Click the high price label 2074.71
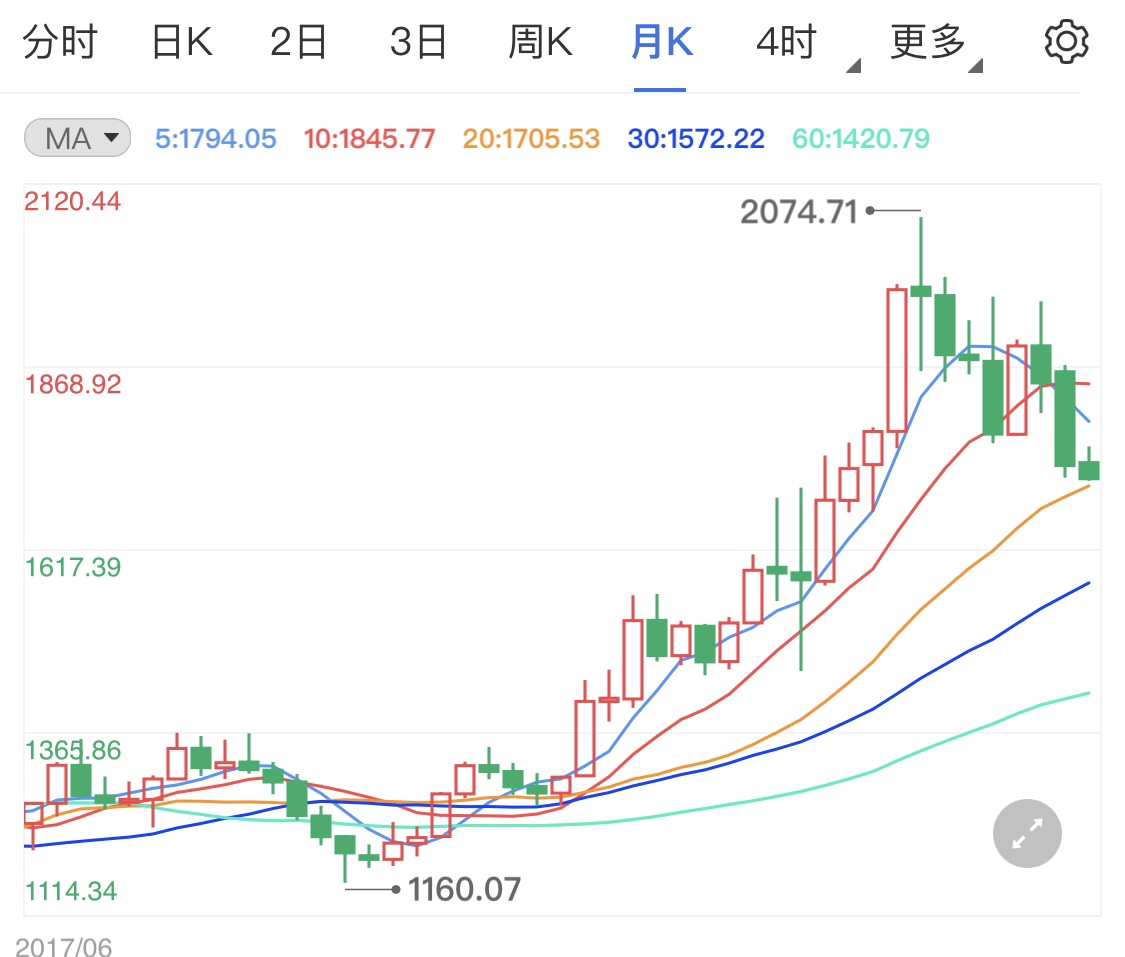The image size is (1125, 957). (x=799, y=212)
